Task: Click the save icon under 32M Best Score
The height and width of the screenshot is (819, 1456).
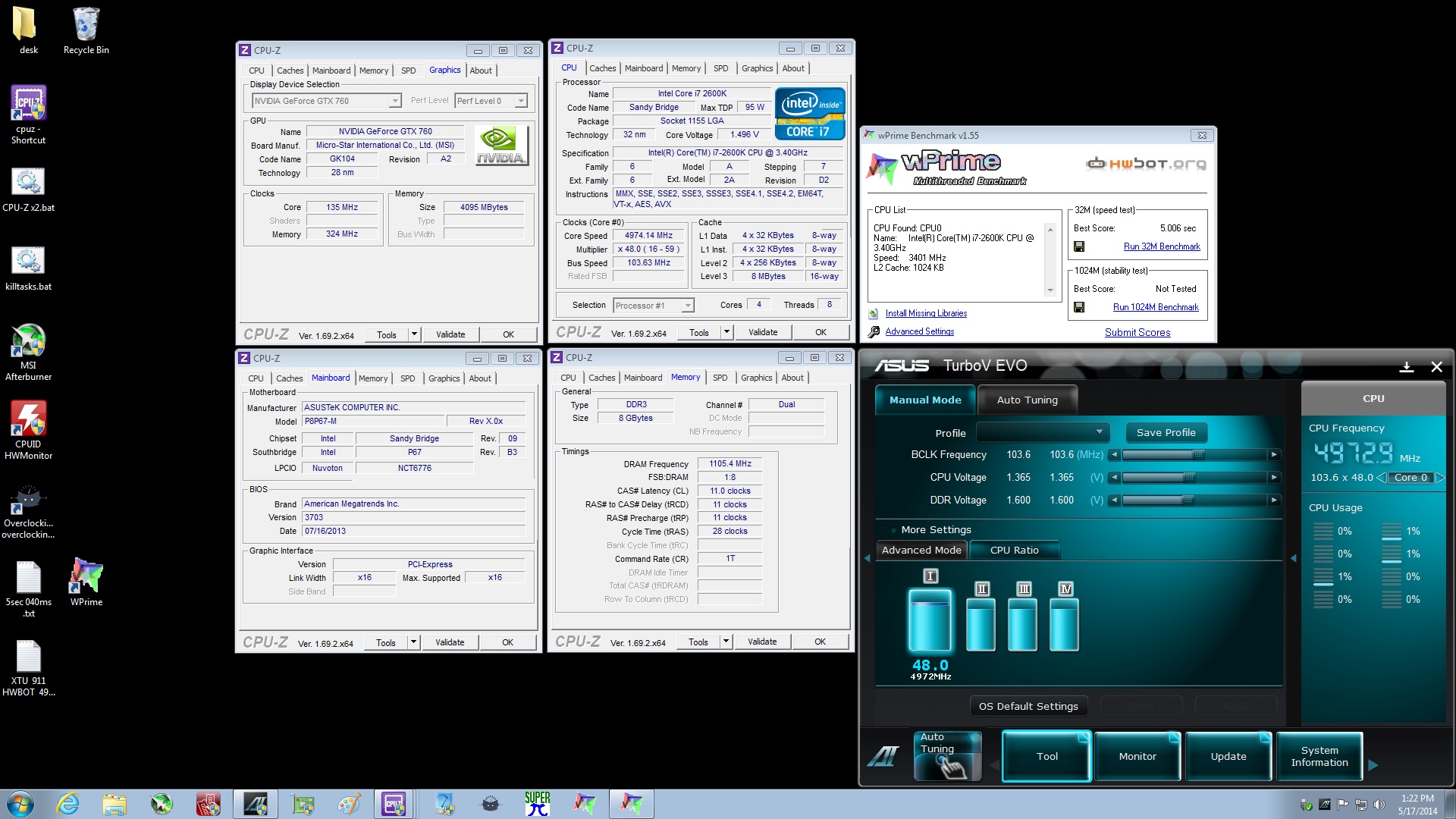Action: click(1079, 246)
